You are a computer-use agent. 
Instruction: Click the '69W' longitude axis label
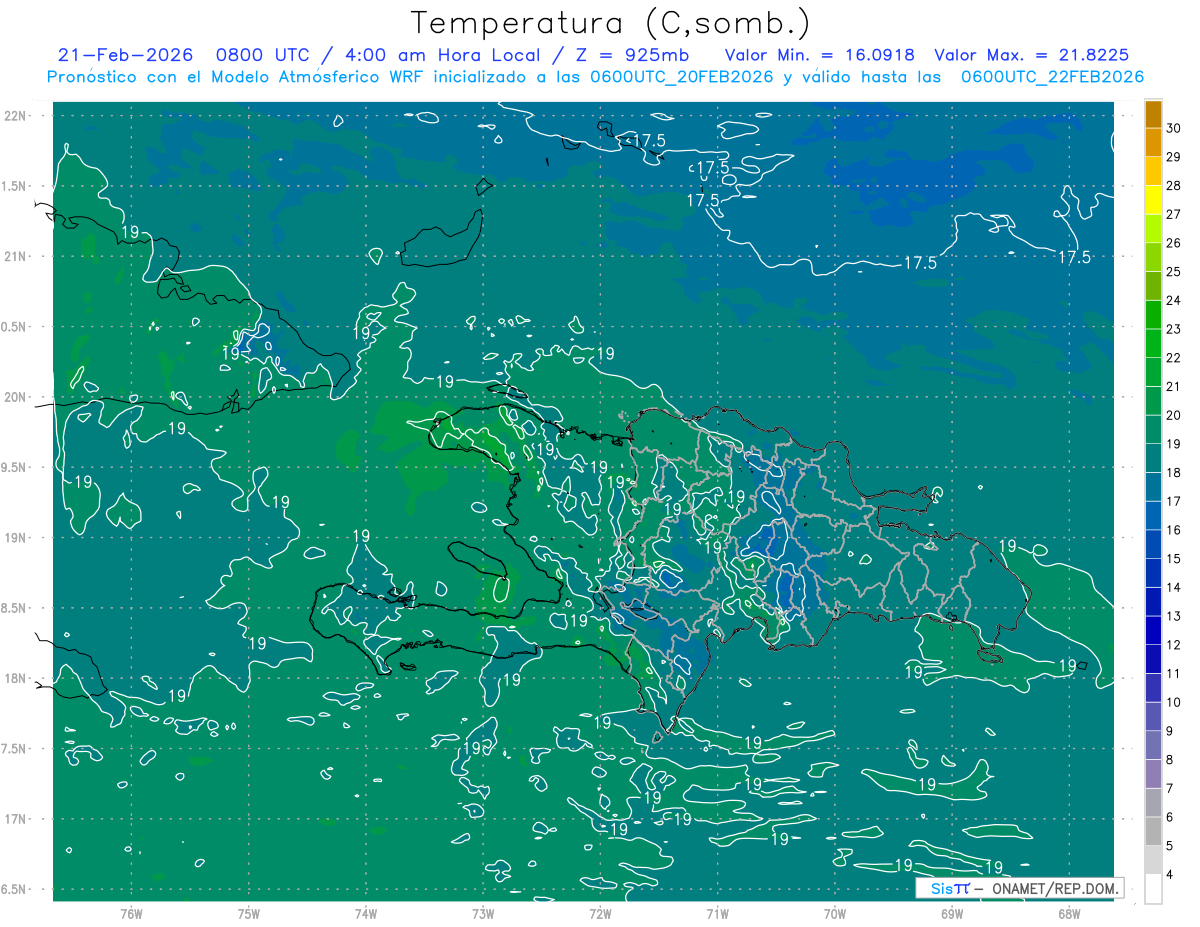952,914
